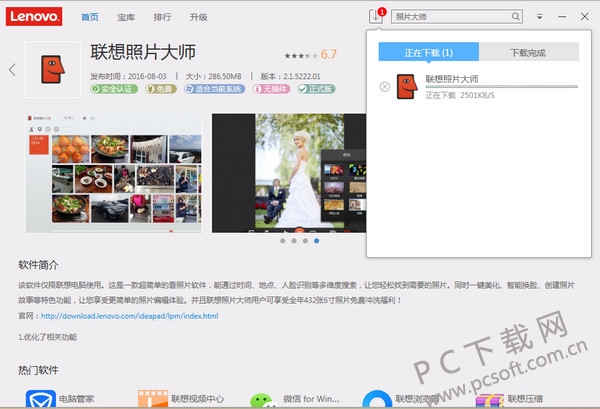Select the first carousel dot
Viewport: 600px width, 409px height.
coord(282,241)
